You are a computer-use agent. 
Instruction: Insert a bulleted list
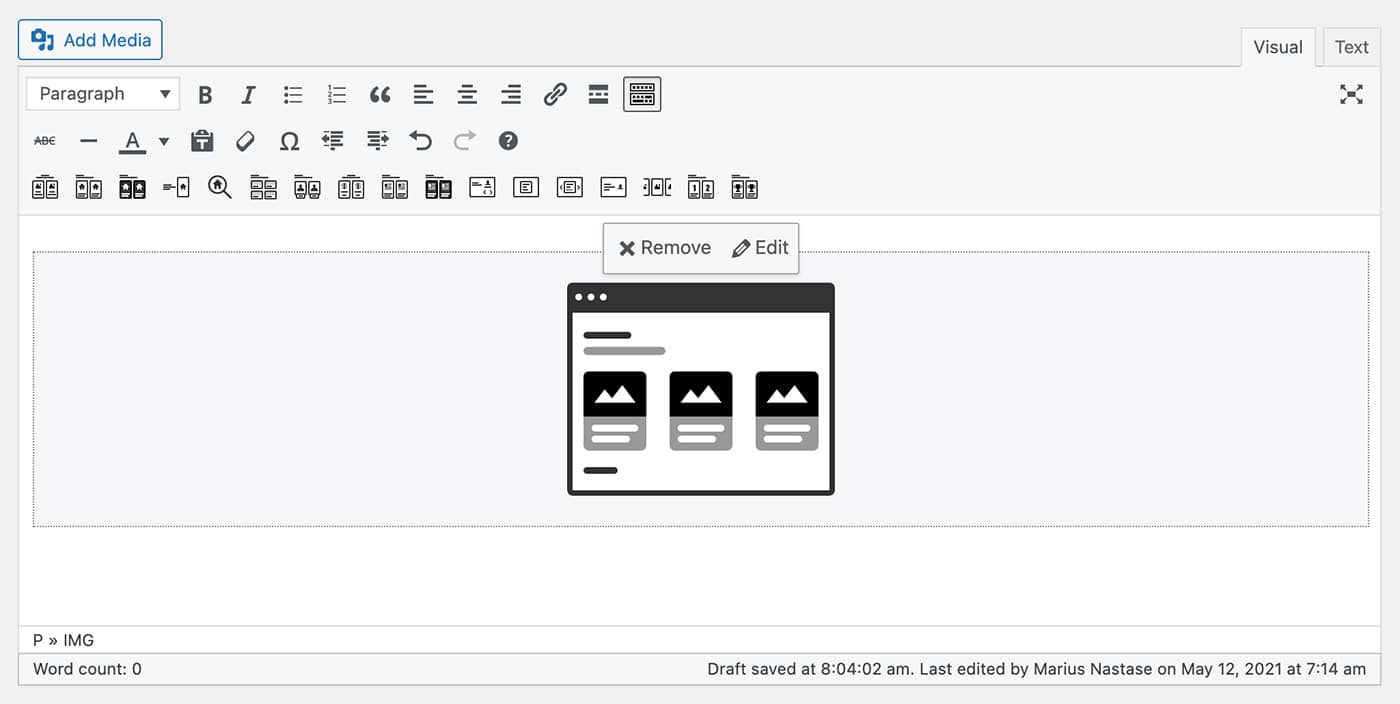pyautogui.click(x=293, y=95)
